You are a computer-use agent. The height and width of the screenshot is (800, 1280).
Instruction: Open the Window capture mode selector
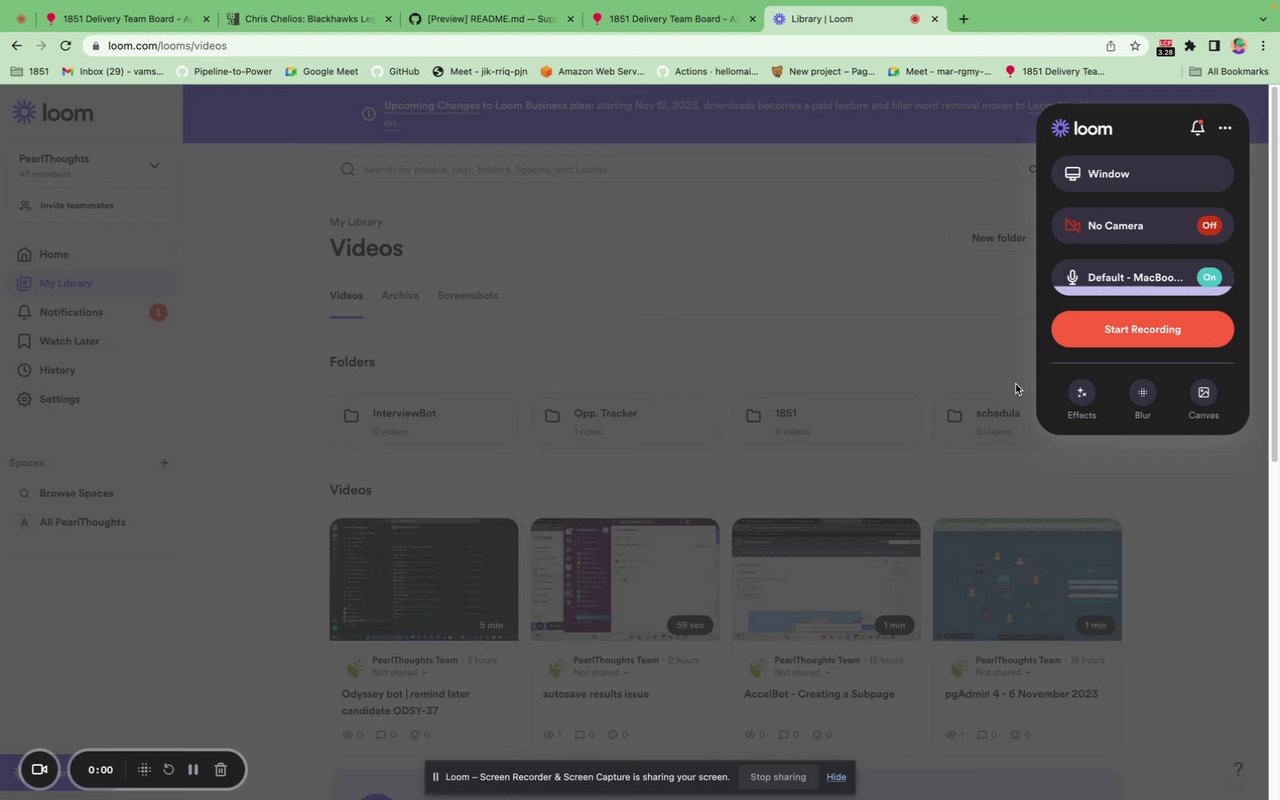[1142, 174]
